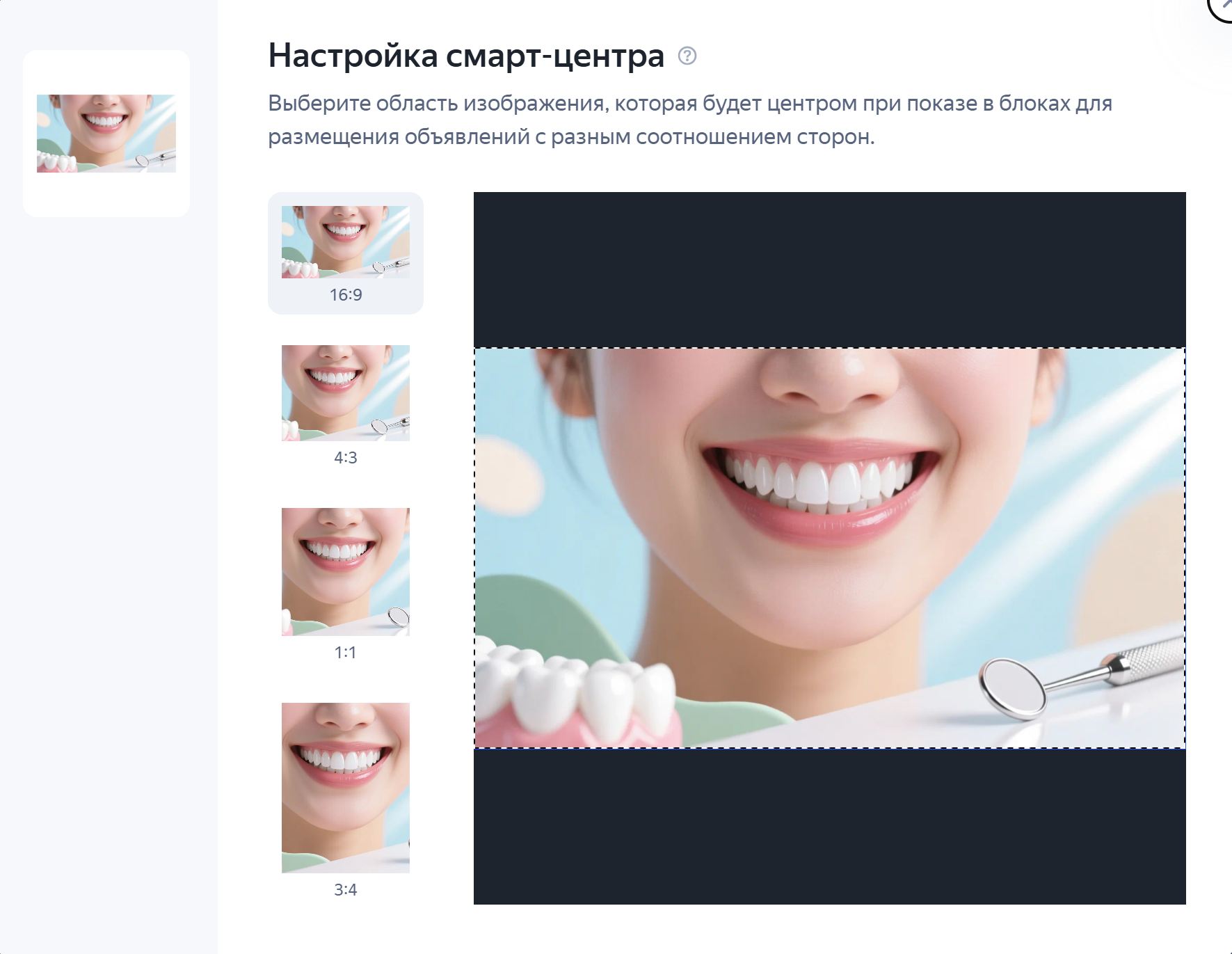The image size is (1232, 954).
Task: Click the top dark masked area of the editor
Action: coord(830,269)
